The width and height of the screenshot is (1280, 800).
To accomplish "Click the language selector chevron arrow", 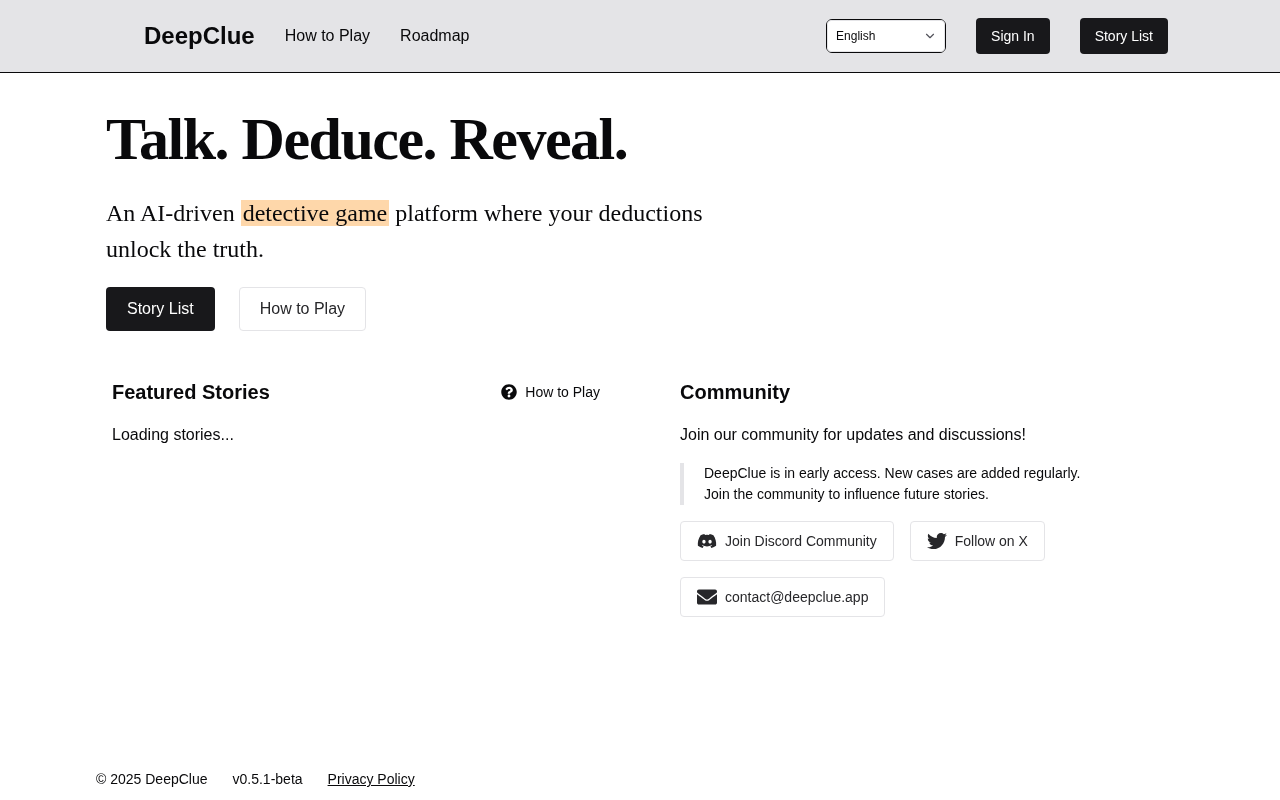I will (x=930, y=36).
